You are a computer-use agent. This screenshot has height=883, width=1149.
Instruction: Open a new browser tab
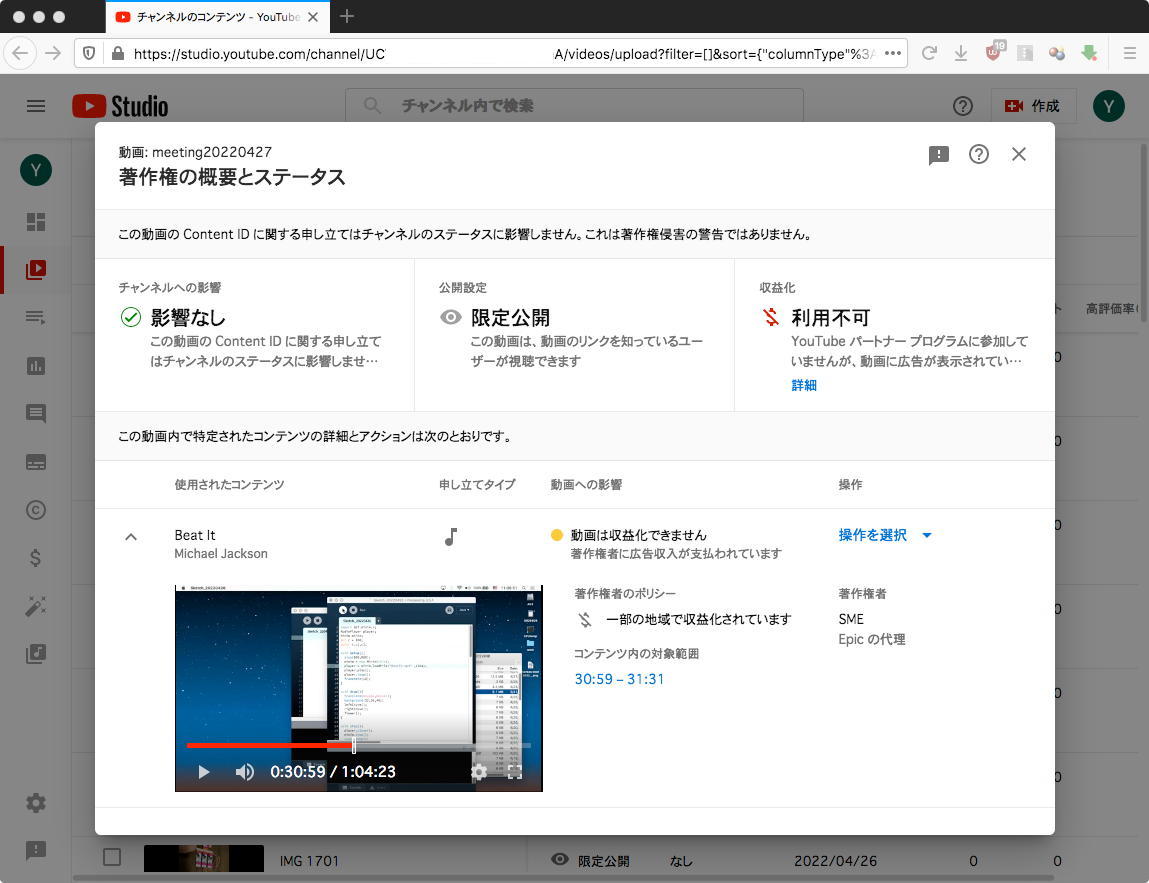347,16
